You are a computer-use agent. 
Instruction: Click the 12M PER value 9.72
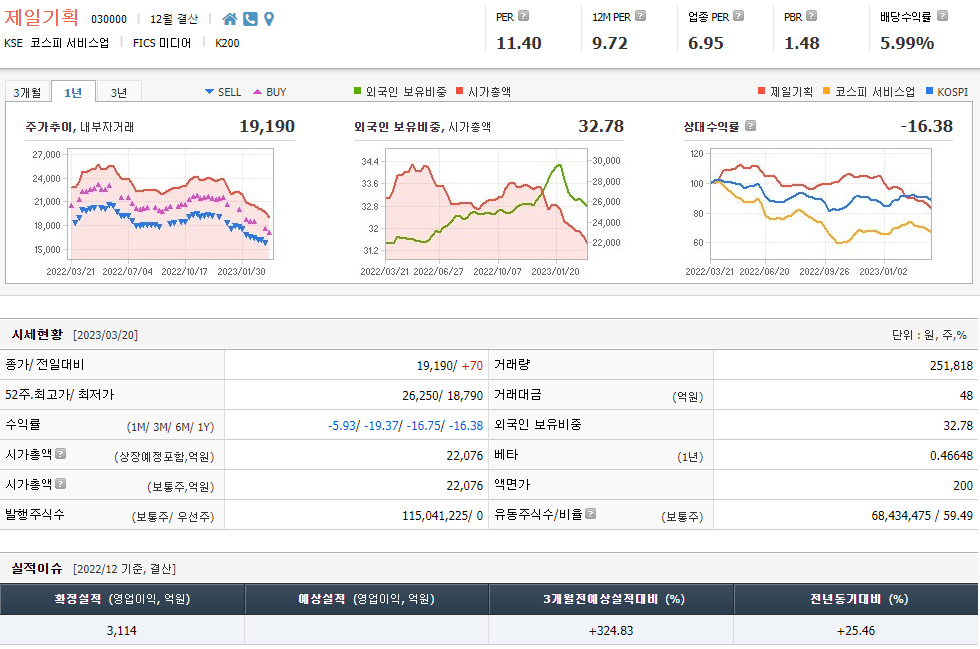click(609, 43)
